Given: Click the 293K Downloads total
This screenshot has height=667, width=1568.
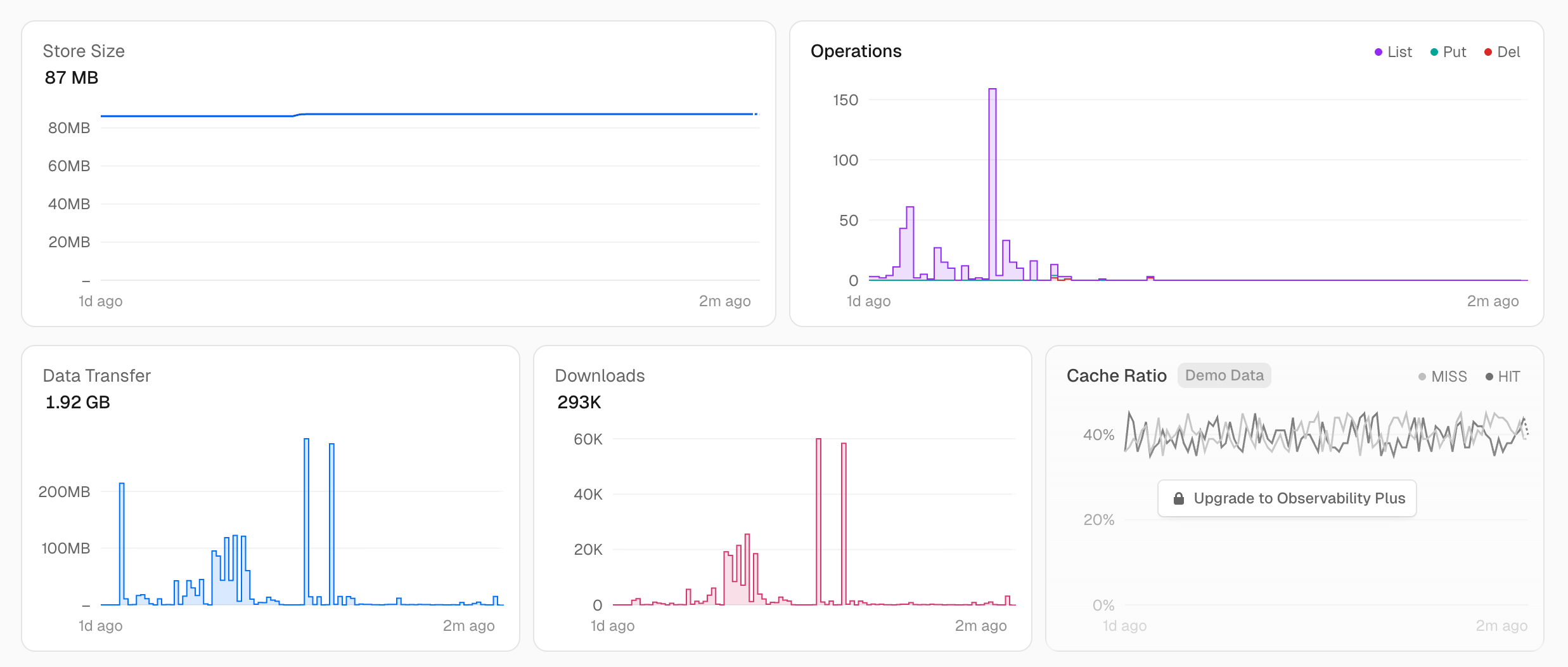Looking at the screenshot, I should coord(578,402).
